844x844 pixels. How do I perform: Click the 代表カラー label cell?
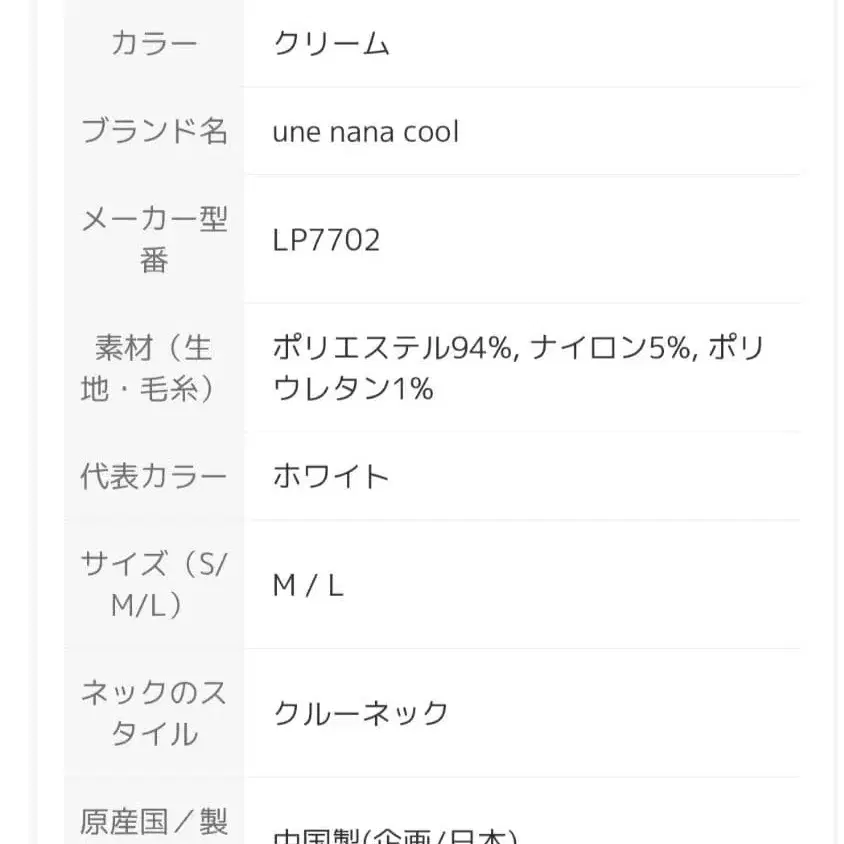[x=154, y=476]
